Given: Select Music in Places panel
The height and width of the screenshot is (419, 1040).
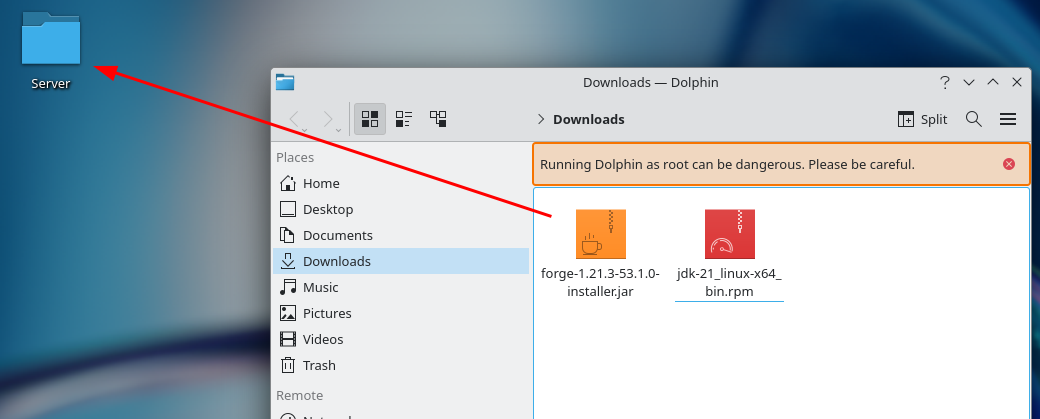Looking at the screenshot, I should 321,288.
